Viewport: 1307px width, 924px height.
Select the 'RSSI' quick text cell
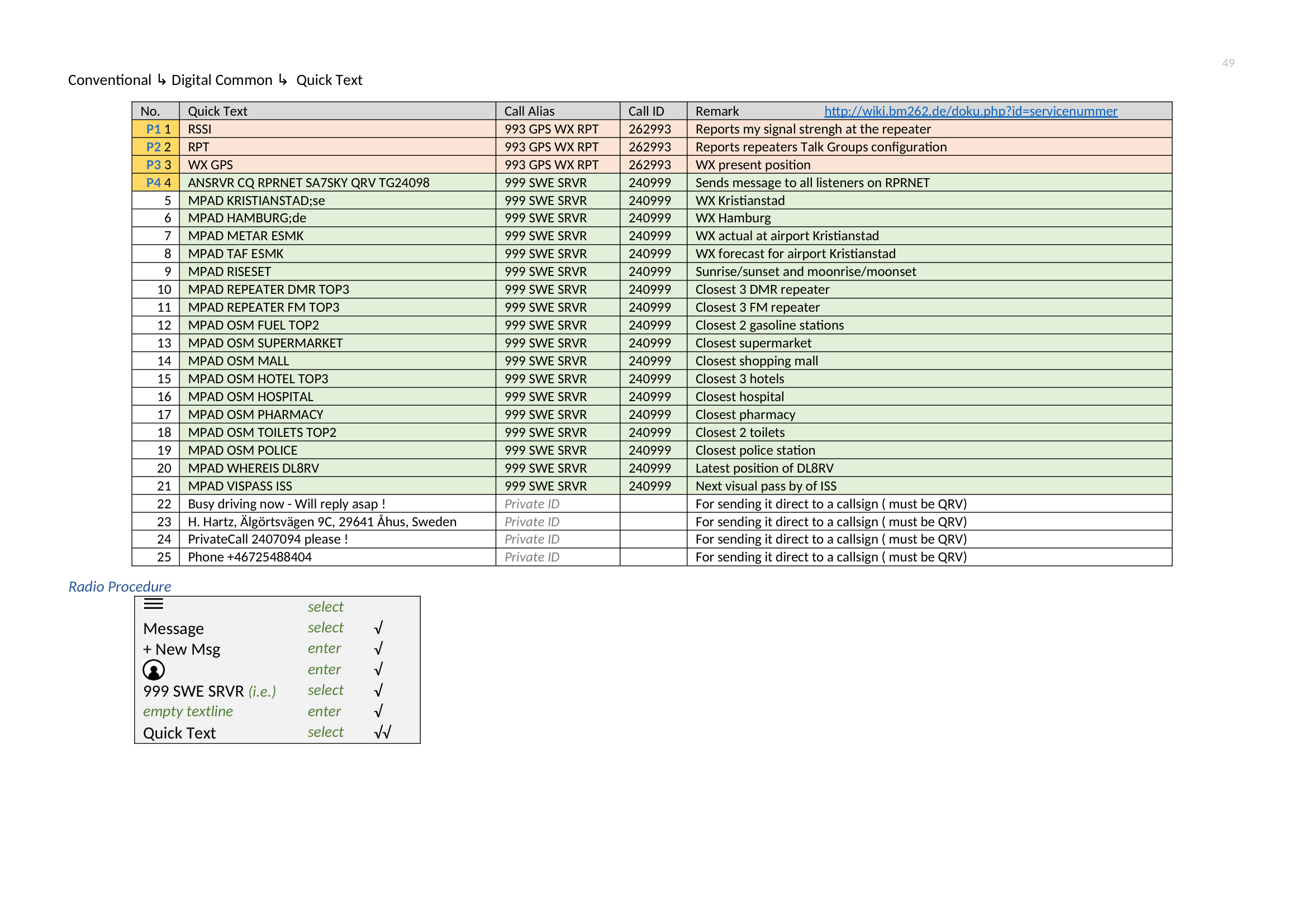tap(337, 129)
